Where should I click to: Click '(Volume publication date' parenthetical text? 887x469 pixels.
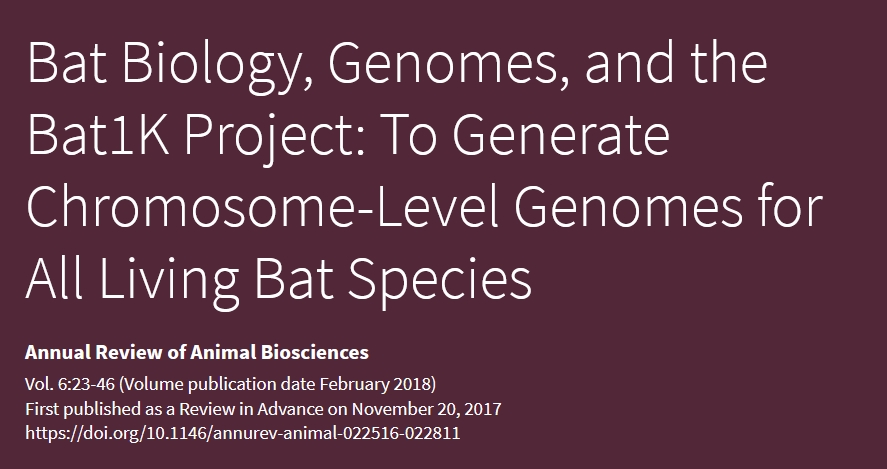(218, 384)
